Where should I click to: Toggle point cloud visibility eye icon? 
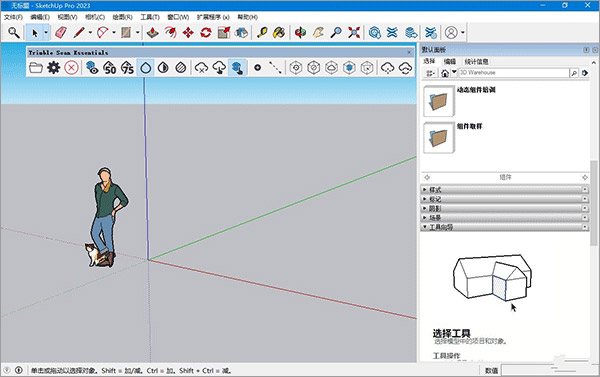point(92,68)
